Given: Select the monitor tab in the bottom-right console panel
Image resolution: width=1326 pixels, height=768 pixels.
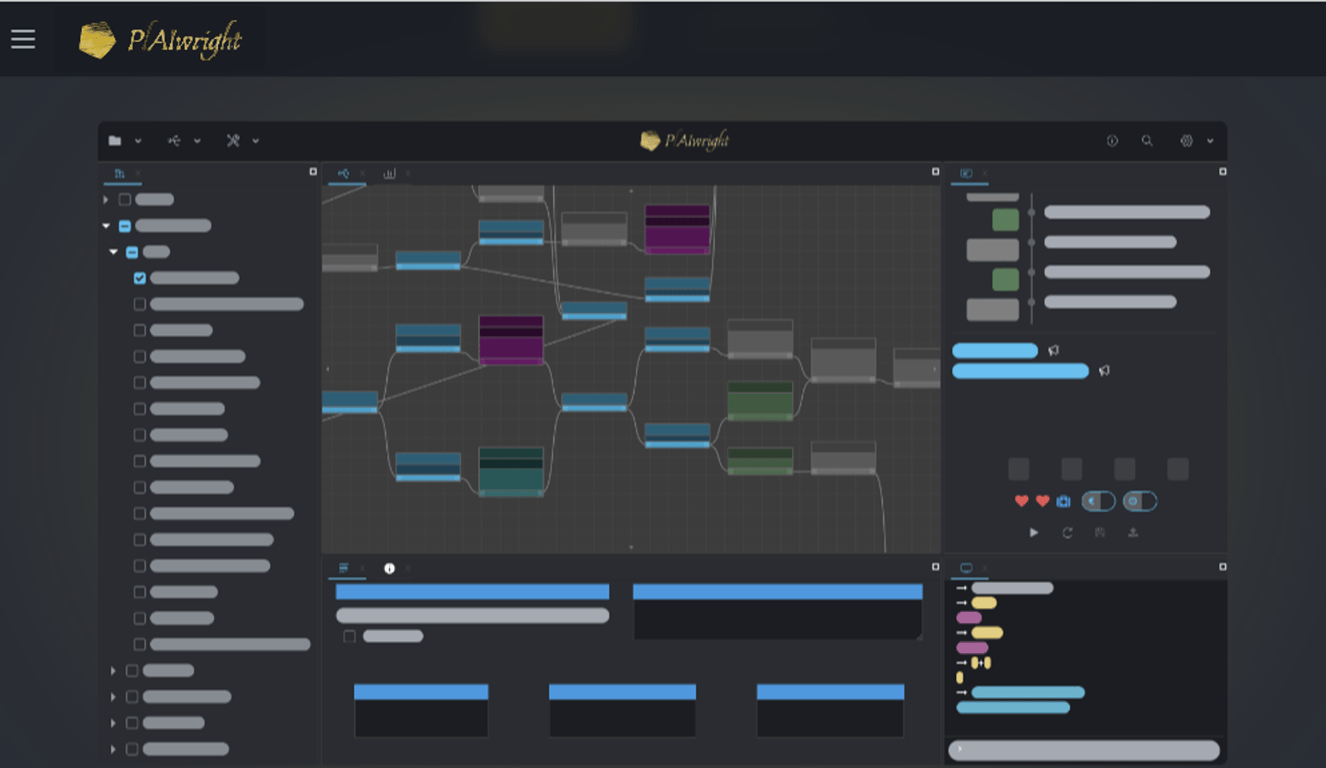Looking at the screenshot, I should tap(966, 568).
